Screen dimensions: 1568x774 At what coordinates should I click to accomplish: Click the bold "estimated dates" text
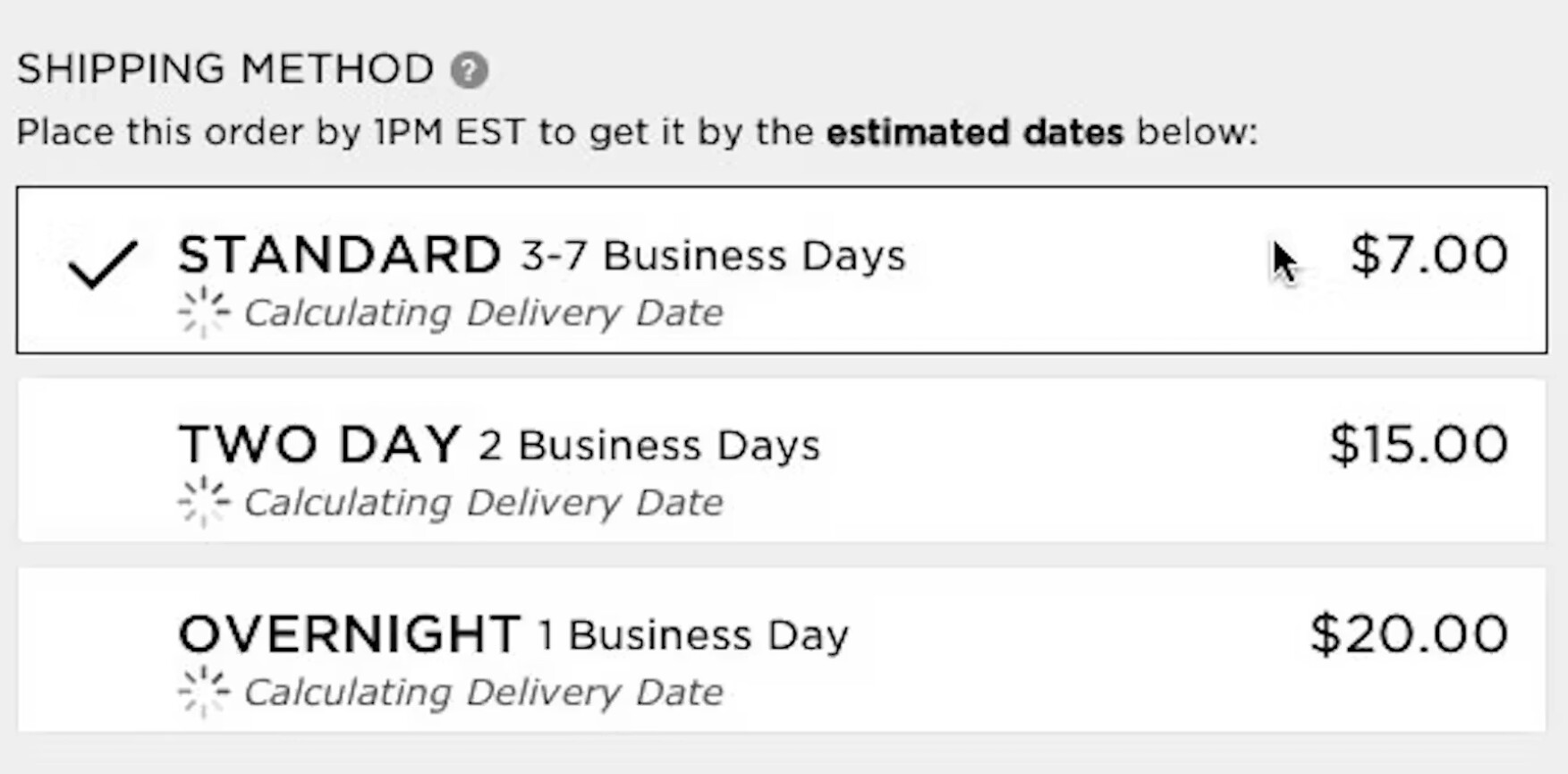coord(974,132)
